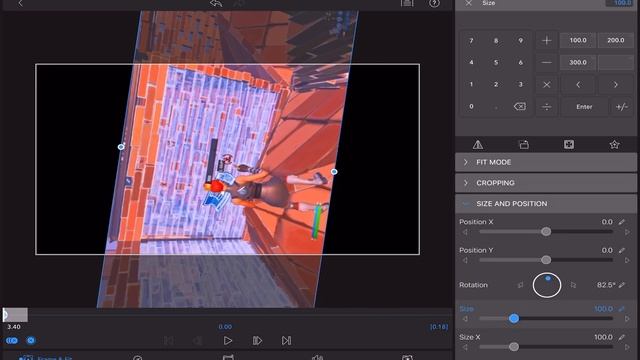Tap the plus operator on the keypad
640x360 pixels.
point(546,40)
